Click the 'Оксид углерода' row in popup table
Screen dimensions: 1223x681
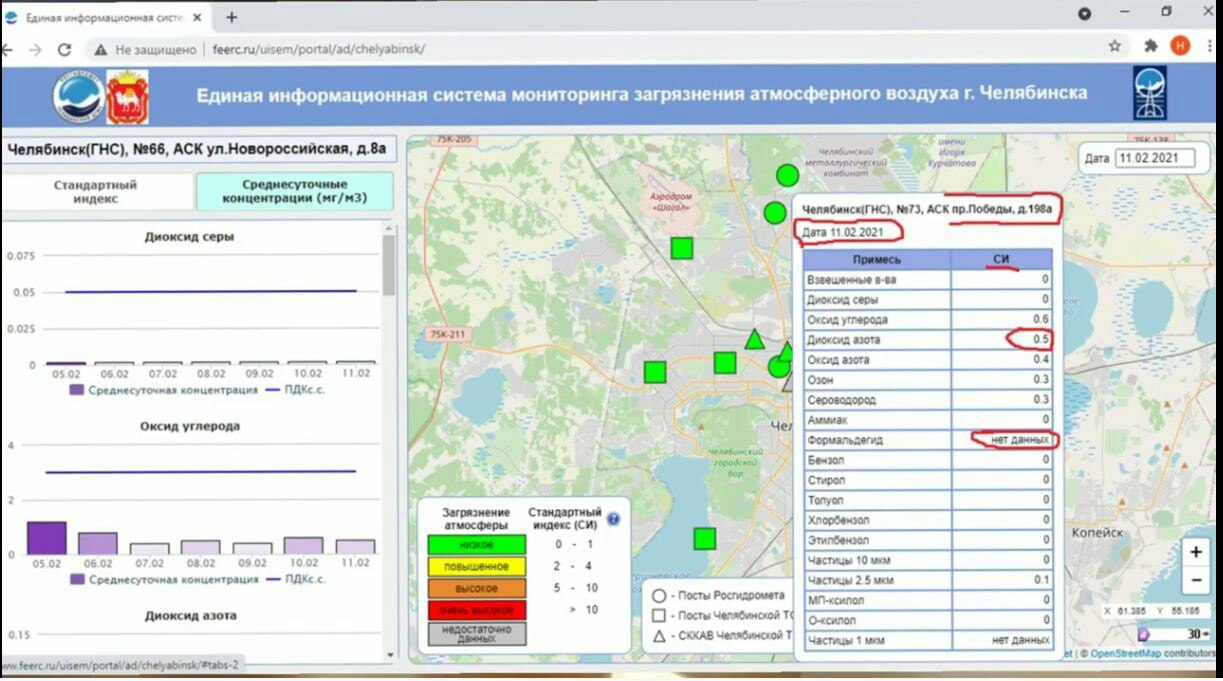(928, 320)
